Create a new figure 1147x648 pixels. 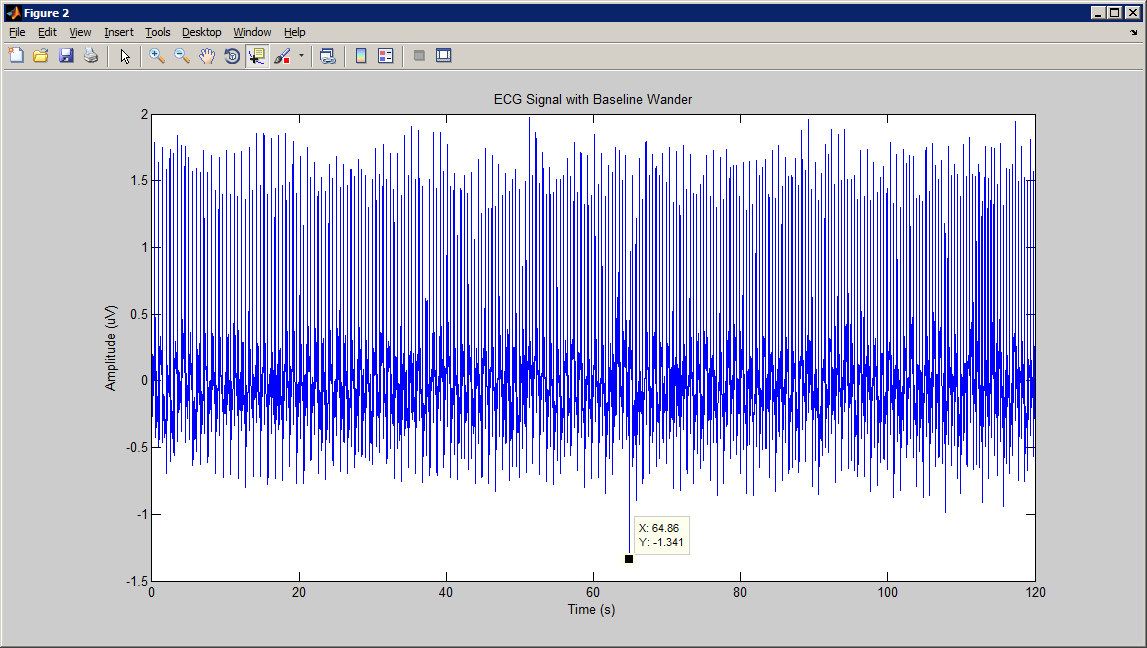16,55
